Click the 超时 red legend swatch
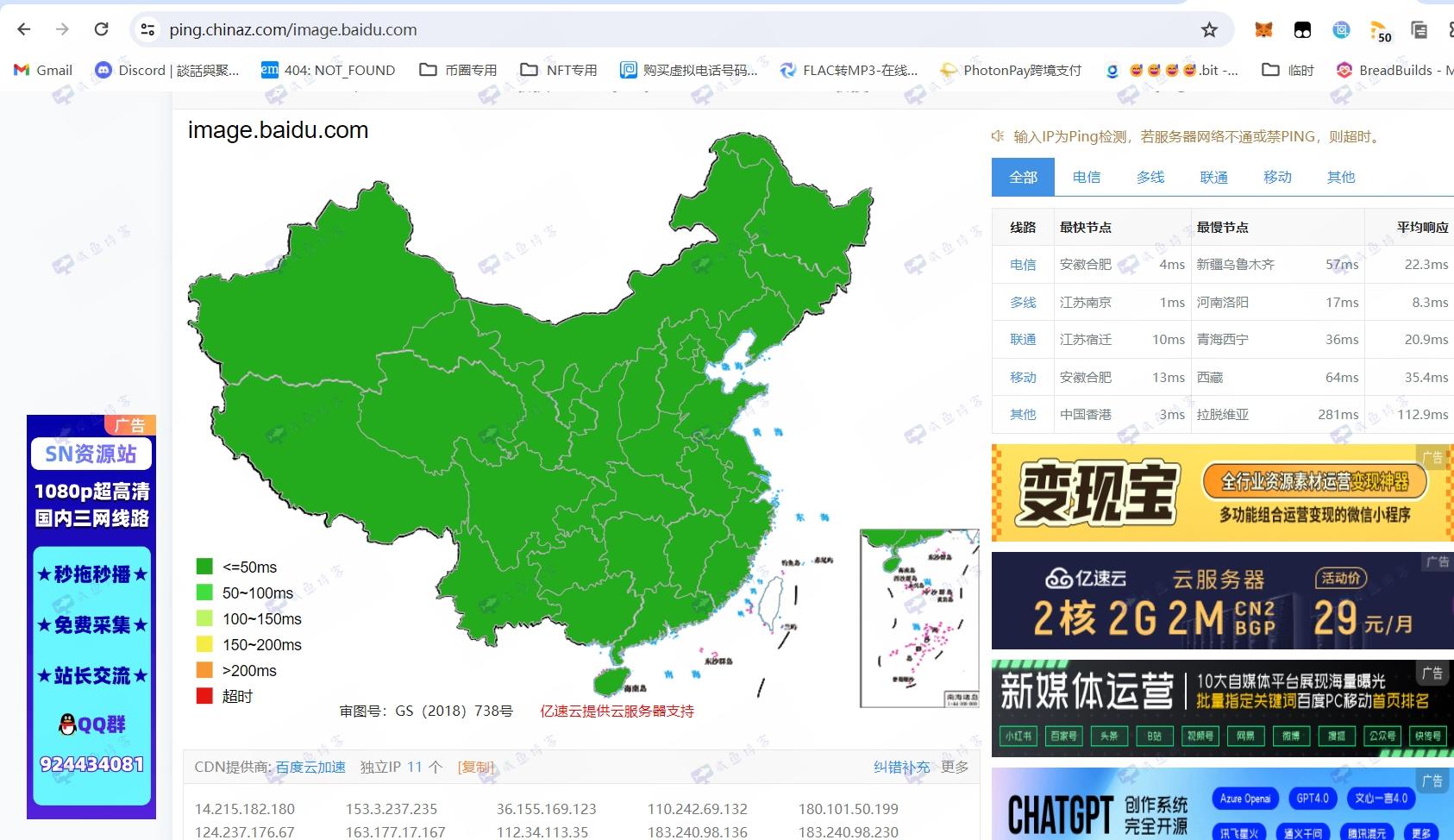The width and height of the screenshot is (1454, 840). point(204,696)
